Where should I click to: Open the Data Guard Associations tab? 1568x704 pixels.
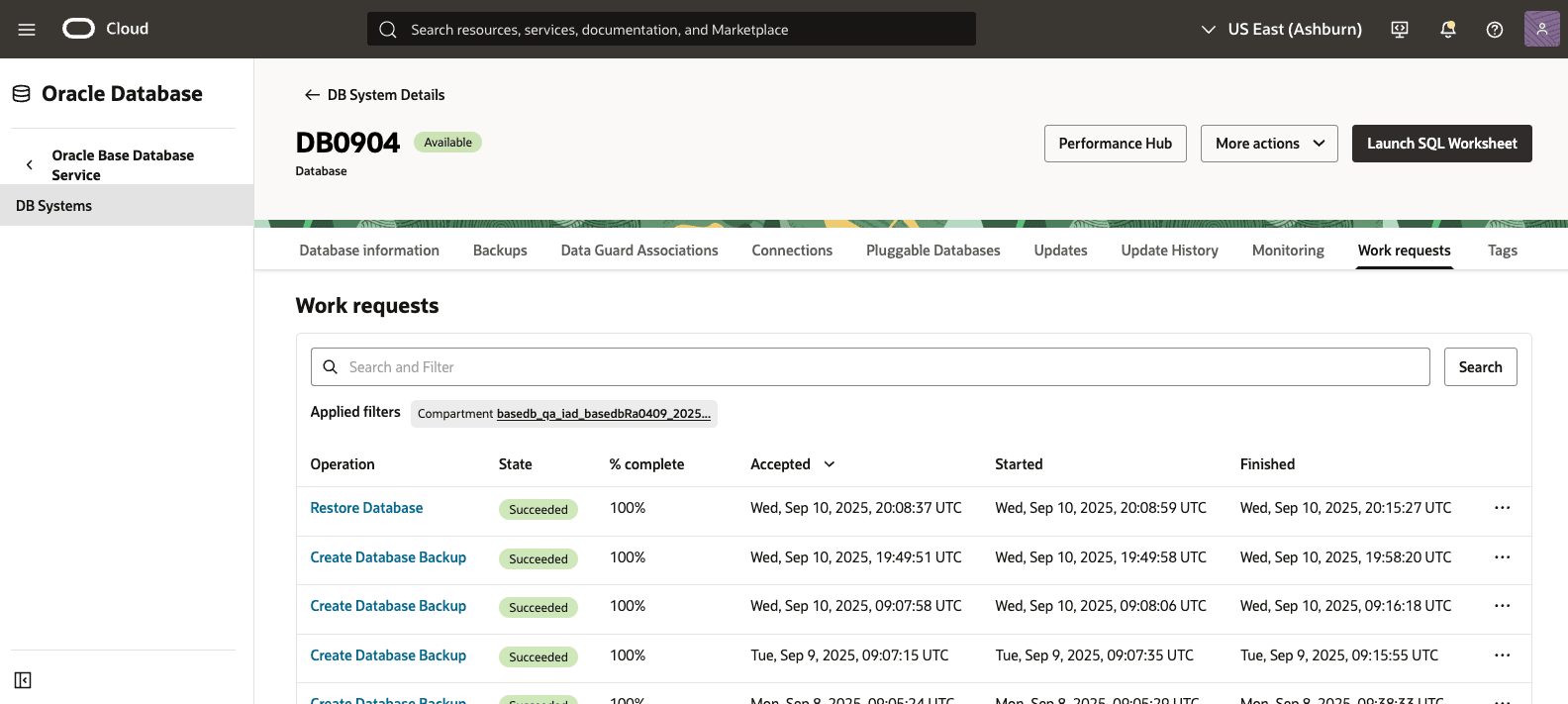coord(639,251)
